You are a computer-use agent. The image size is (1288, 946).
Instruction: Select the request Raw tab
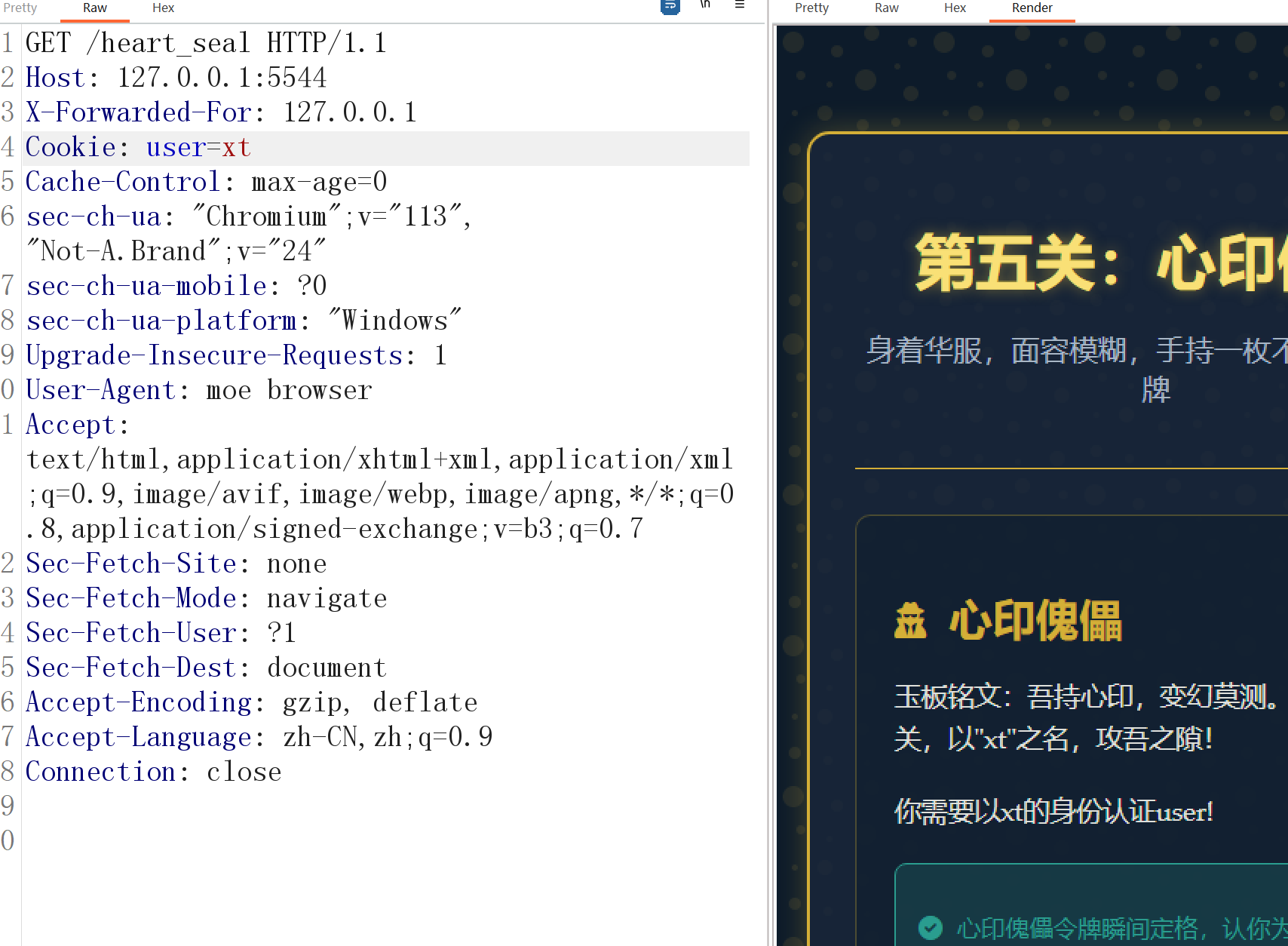pos(95,8)
